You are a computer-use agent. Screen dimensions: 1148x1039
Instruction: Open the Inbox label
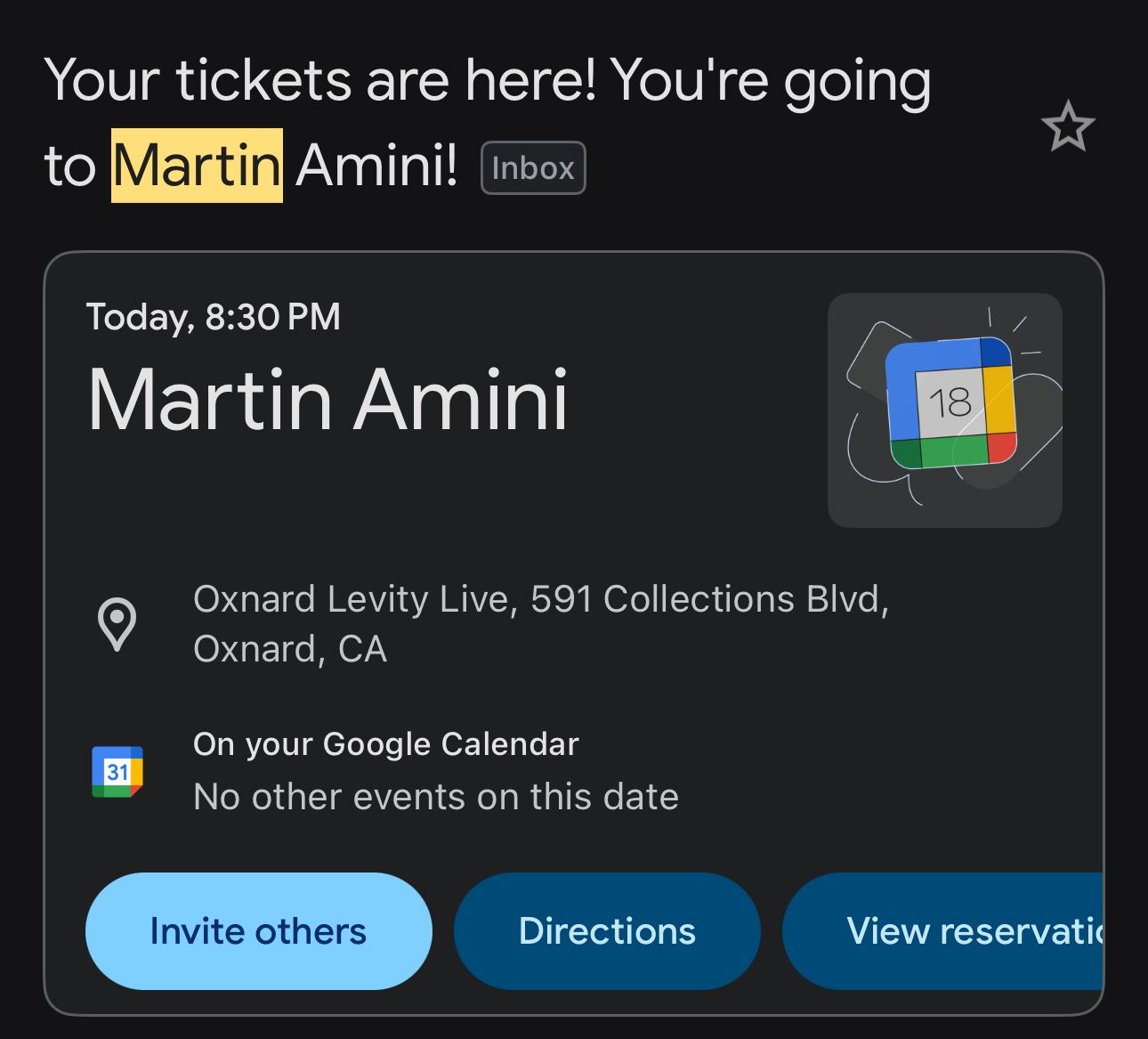coord(531,166)
